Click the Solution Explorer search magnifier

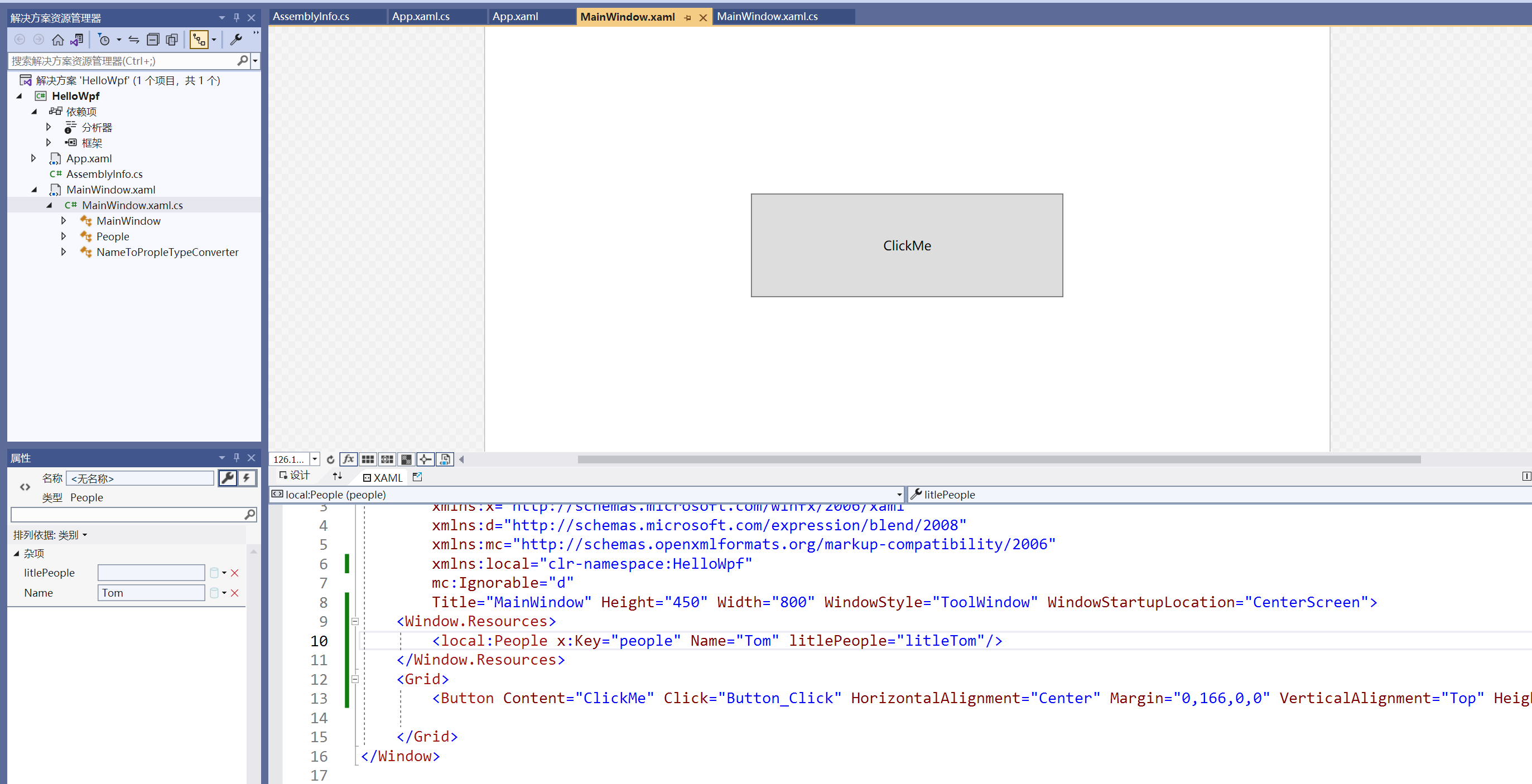242,61
